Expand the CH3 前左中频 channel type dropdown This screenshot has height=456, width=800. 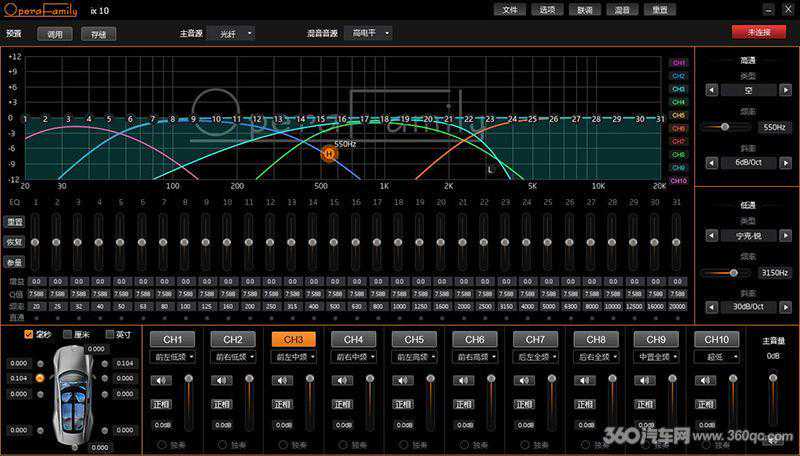[x=293, y=356]
